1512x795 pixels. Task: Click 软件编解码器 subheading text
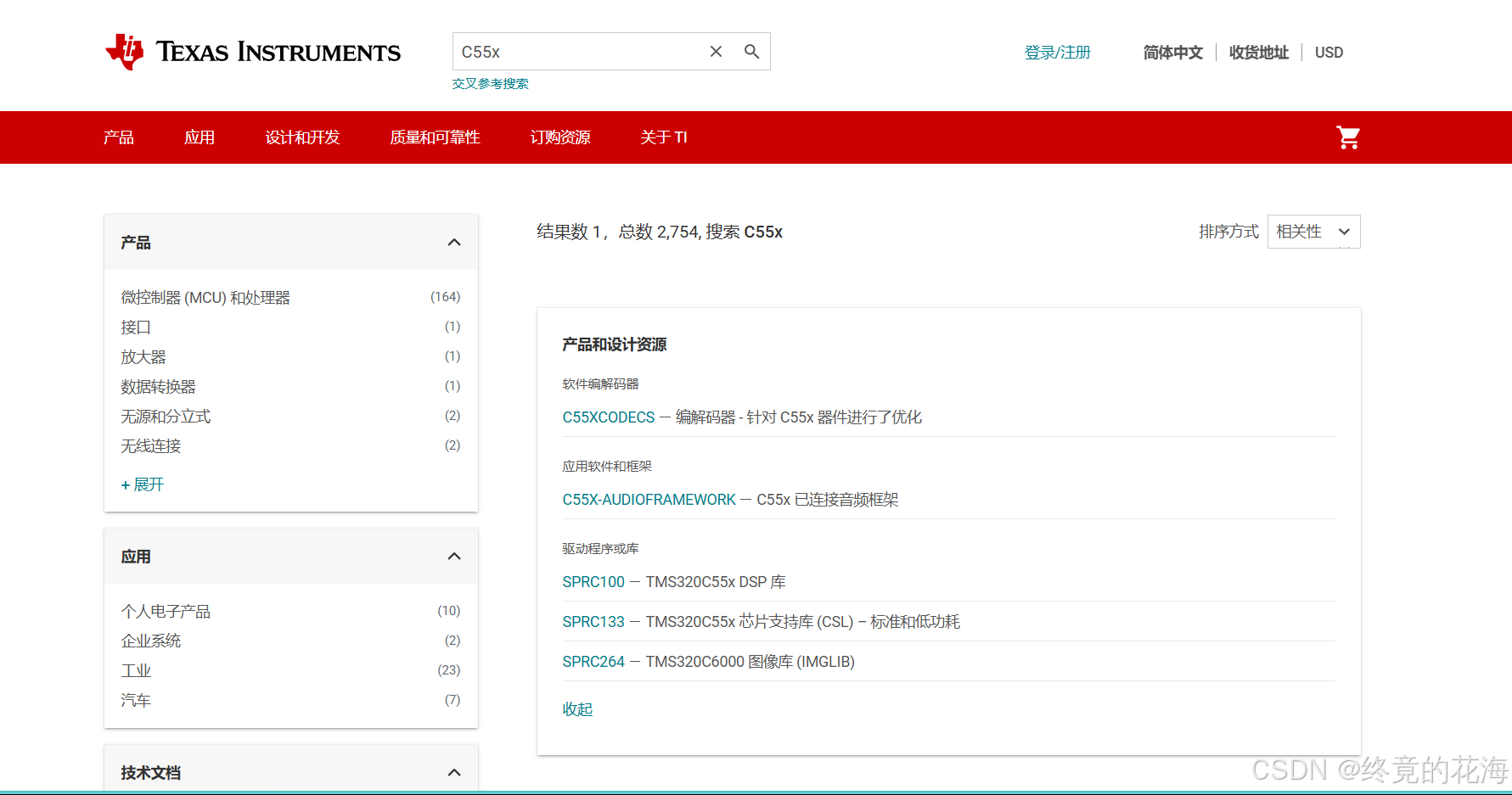600,384
